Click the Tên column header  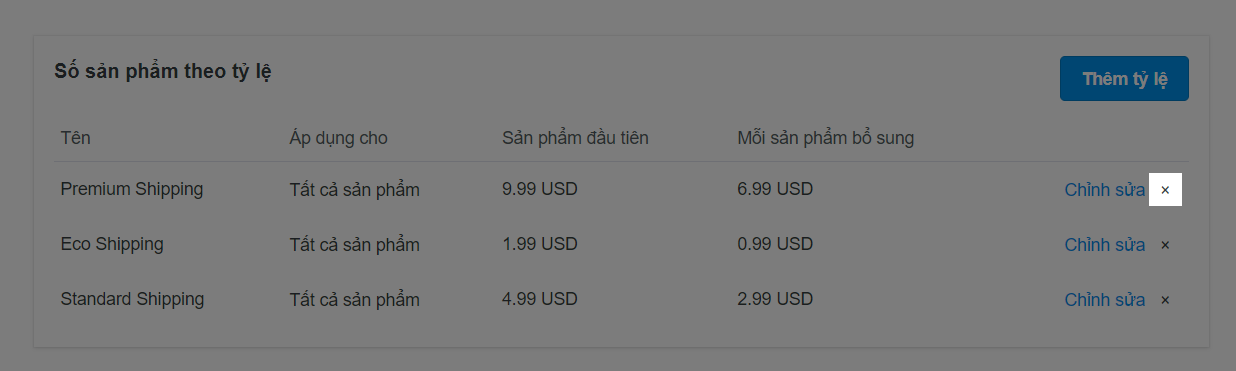click(x=75, y=138)
